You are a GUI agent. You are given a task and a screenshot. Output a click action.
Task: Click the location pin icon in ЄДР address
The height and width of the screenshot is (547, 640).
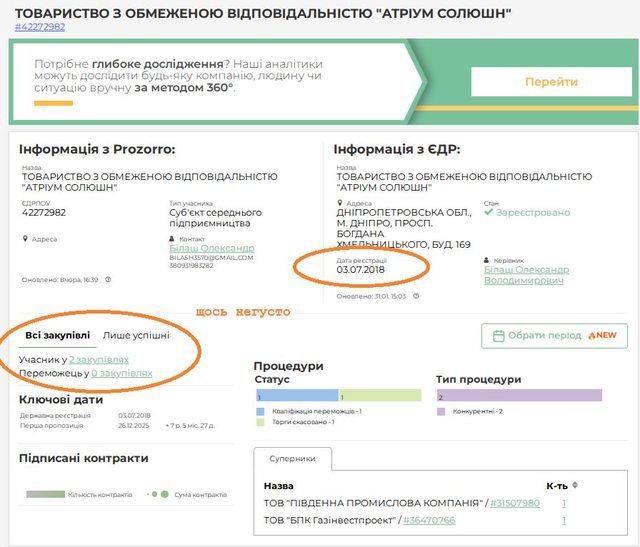pyautogui.click(x=339, y=203)
